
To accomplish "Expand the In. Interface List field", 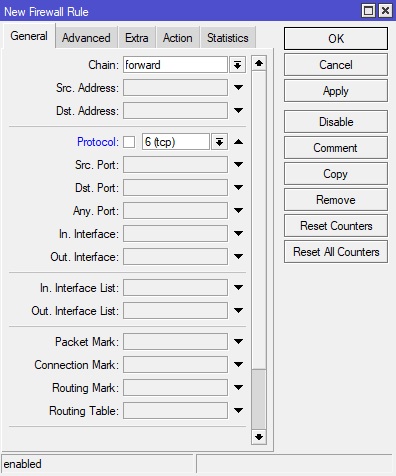I will click(238, 288).
